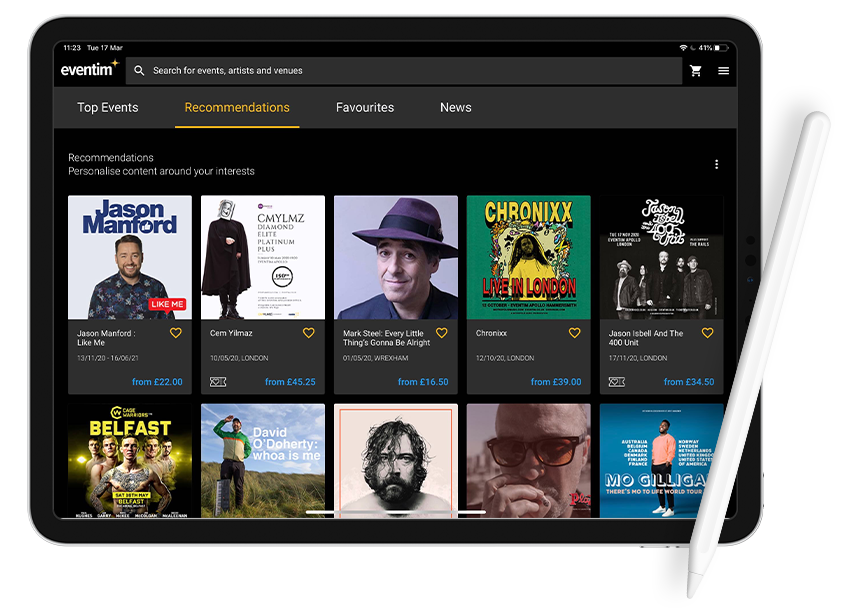Click the from £39.00 price link
The image size is (851, 613).
pyautogui.click(x=556, y=382)
